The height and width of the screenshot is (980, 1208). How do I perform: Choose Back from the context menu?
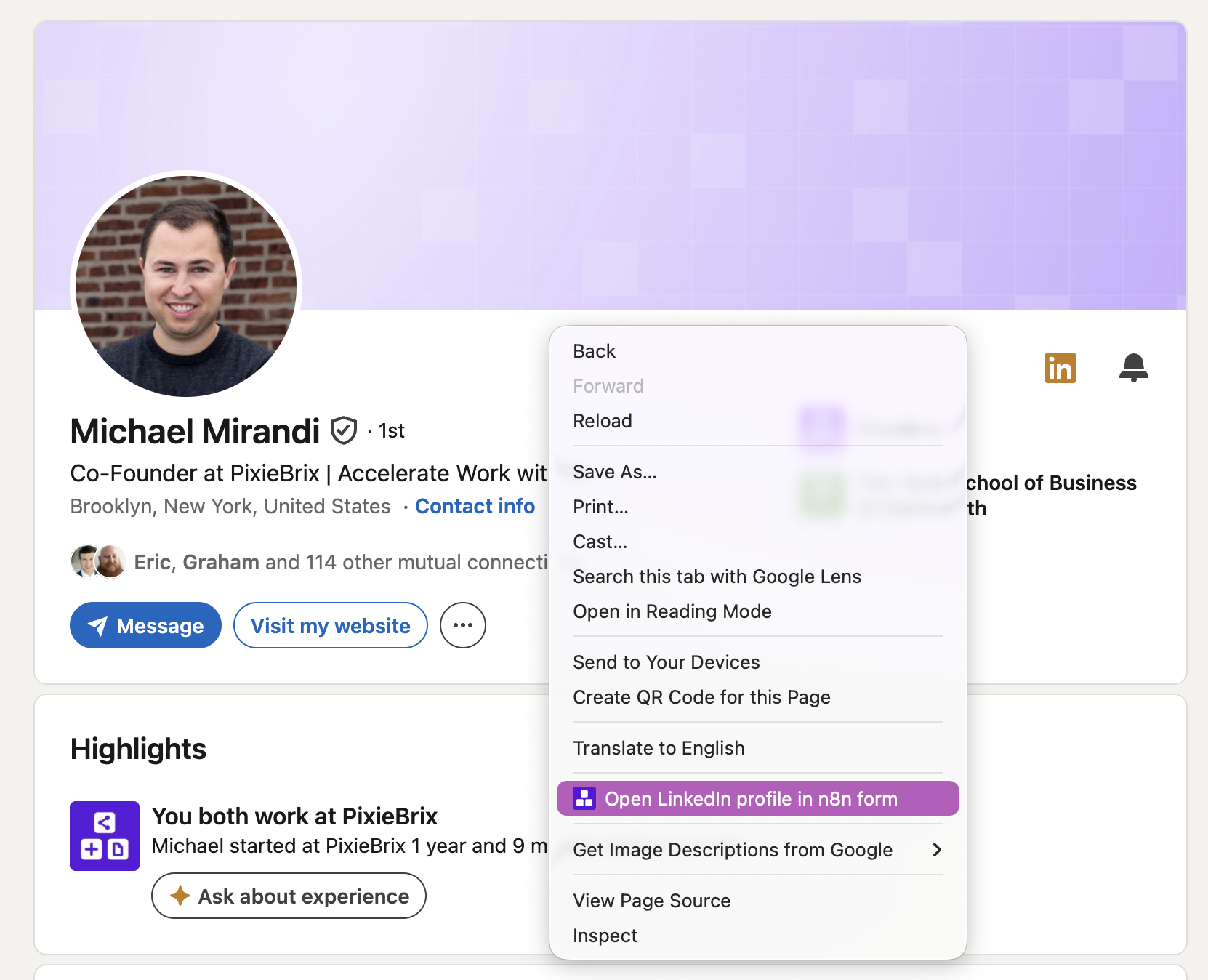click(x=594, y=351)
